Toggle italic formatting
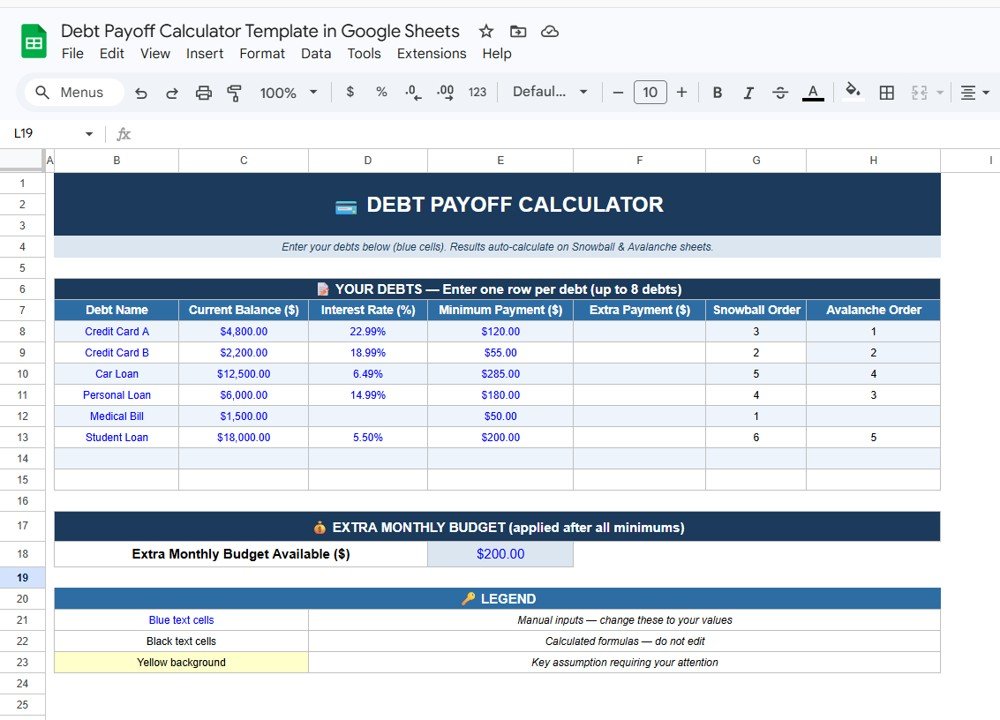Screen dimensions: 1000x720 (x=748, y=92)
